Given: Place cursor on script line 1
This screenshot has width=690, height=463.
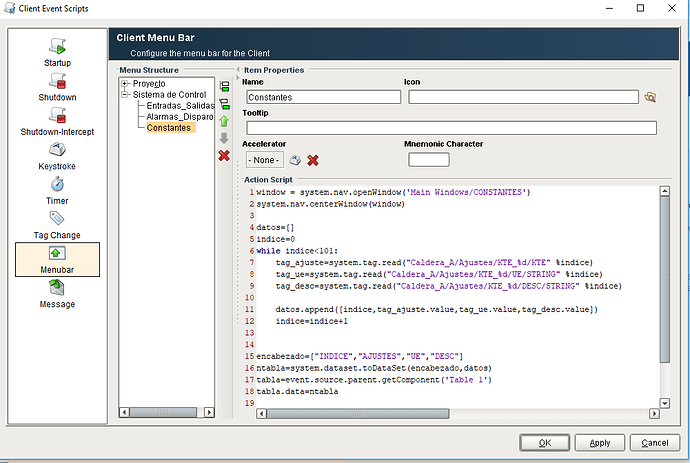Looking at the screenshot, I should pyautogui.click(x=393, y=192).
